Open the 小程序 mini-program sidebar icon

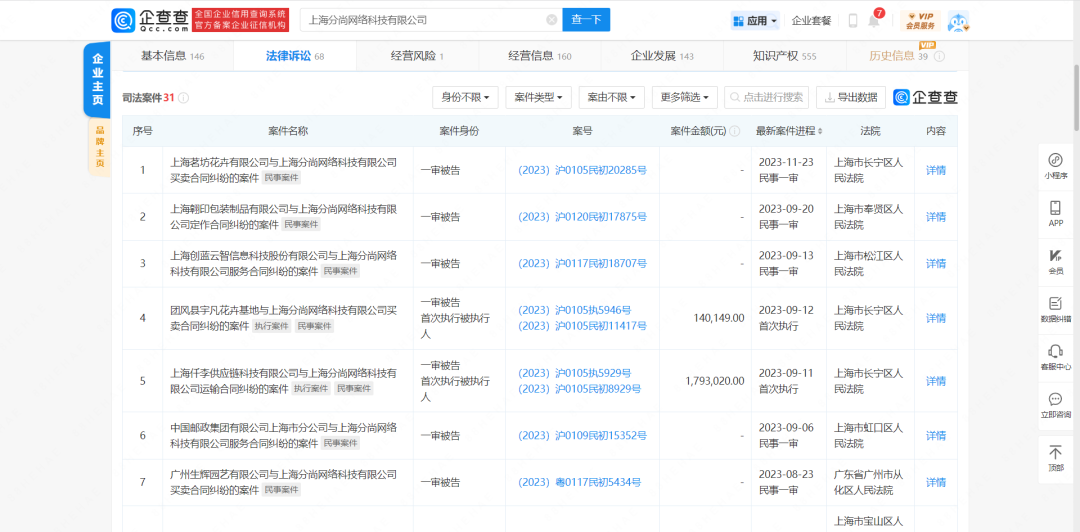point(1055,165)
